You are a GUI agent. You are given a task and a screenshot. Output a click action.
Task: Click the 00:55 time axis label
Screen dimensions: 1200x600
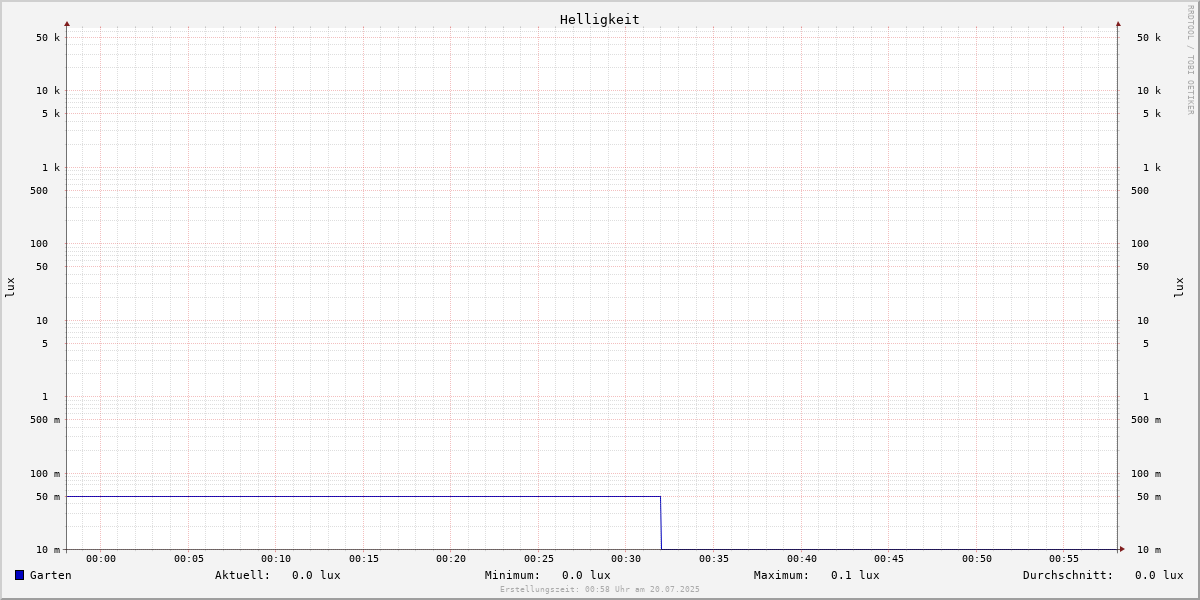tap(1064, 559)
